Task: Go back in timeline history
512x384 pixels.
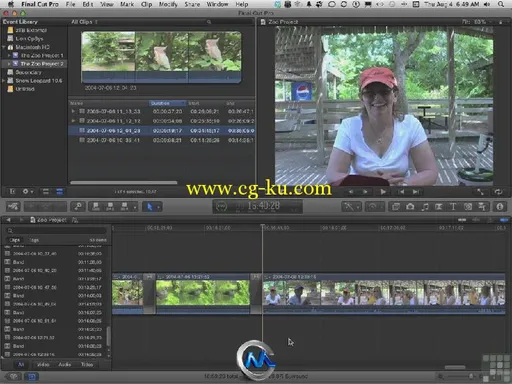Action: (9, 220)
